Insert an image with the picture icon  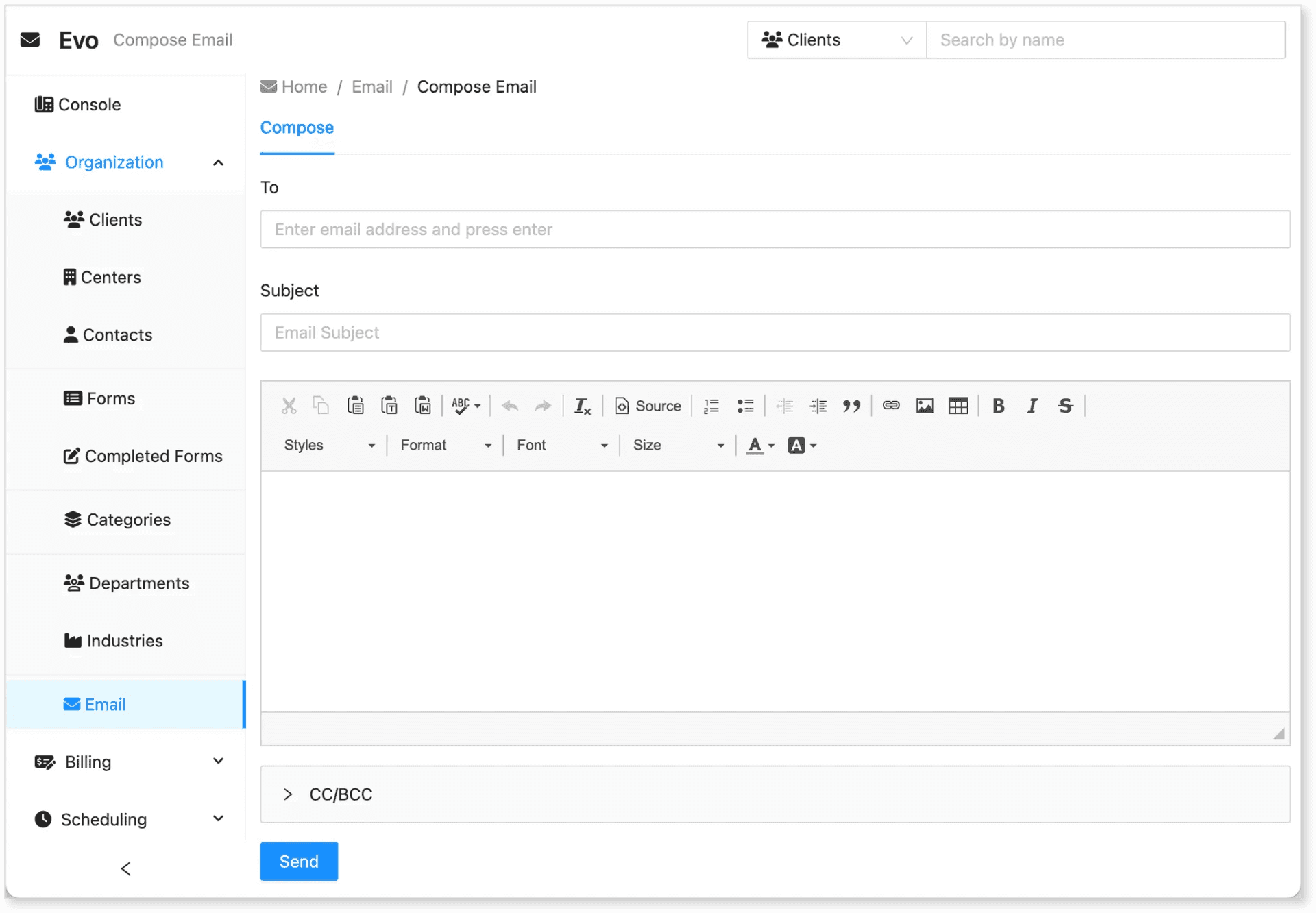click(x=925, y=406)
